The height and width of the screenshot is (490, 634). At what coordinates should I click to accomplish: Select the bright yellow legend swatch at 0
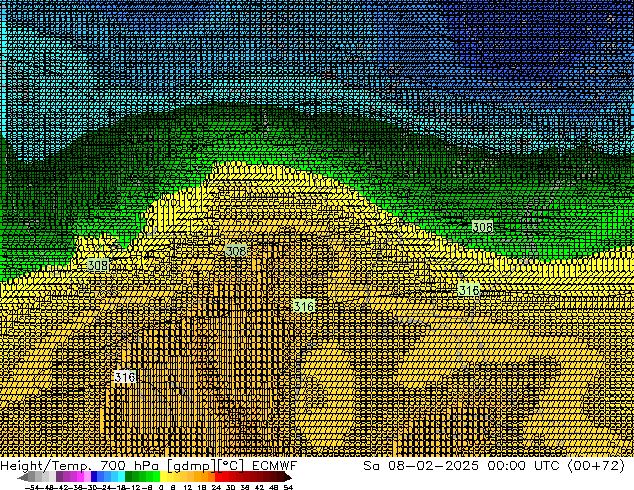point(164,476)
